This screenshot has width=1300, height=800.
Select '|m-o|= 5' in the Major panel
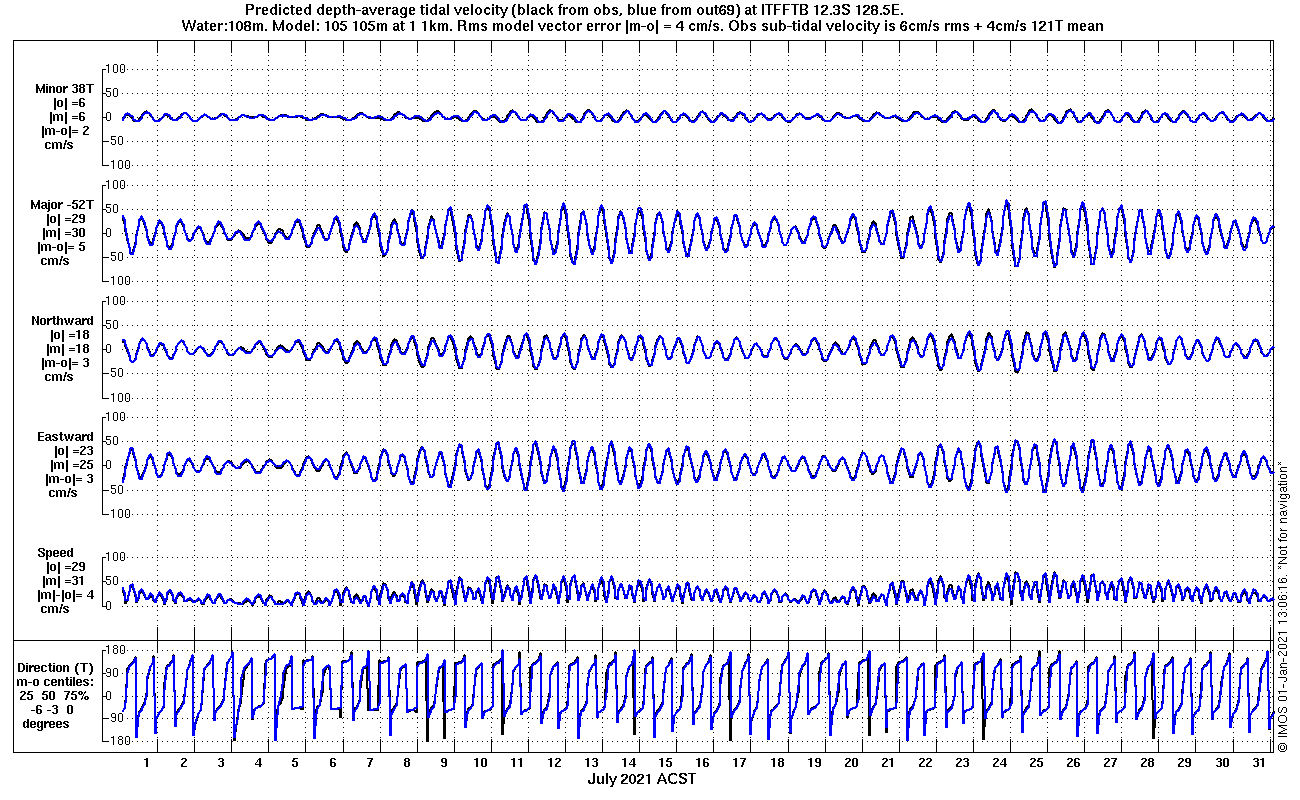point(64,247)
